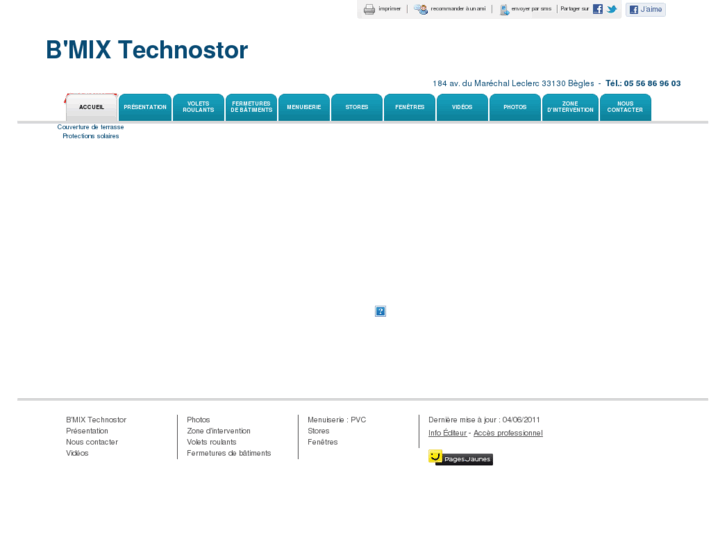Viewport: 727px width, 545px height.
Task: Switch to the Stores tab
Action: point(357,107)
